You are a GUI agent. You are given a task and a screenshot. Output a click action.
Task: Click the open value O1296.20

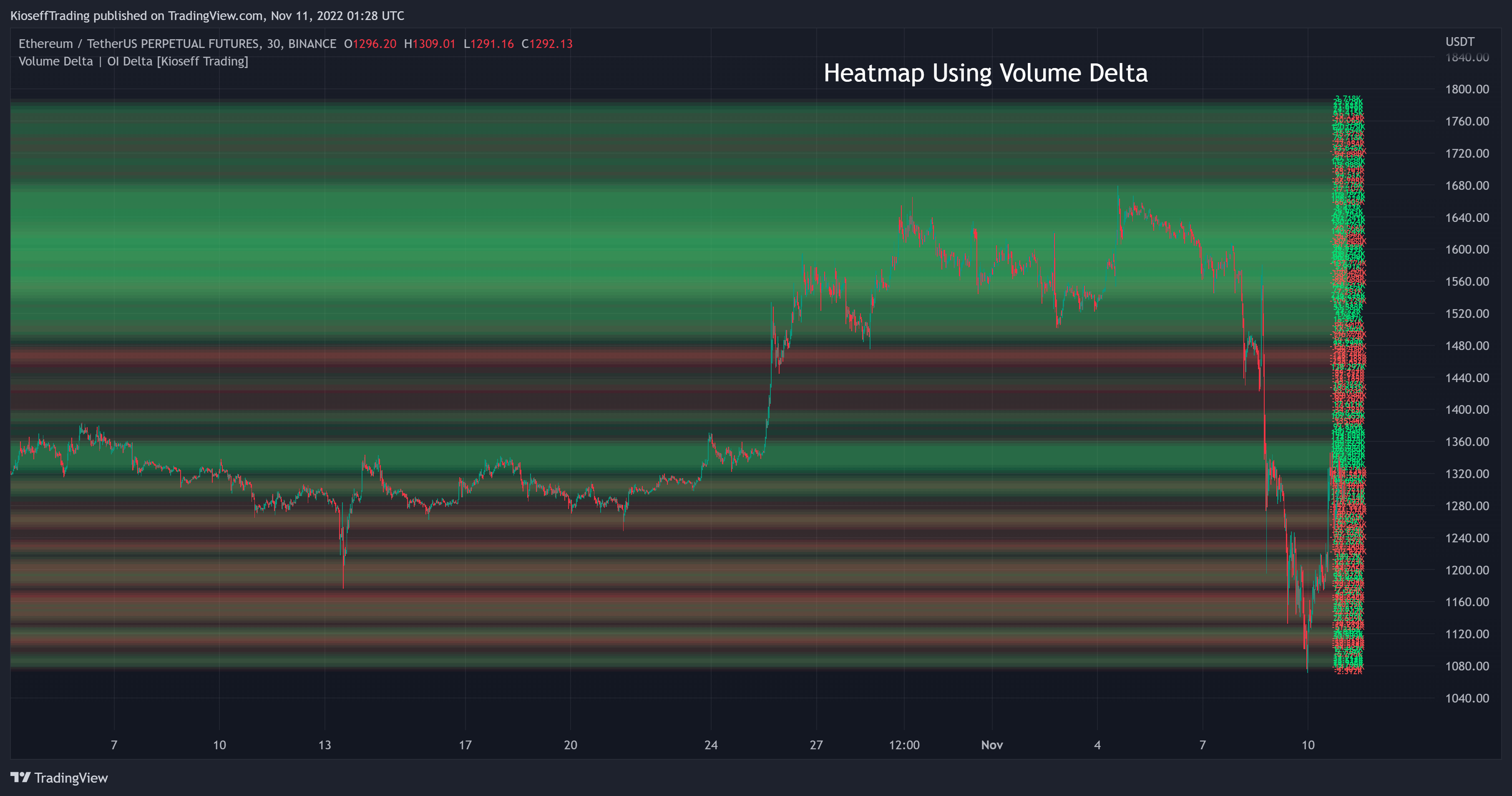pyautogui.click(x=370, y=44)
